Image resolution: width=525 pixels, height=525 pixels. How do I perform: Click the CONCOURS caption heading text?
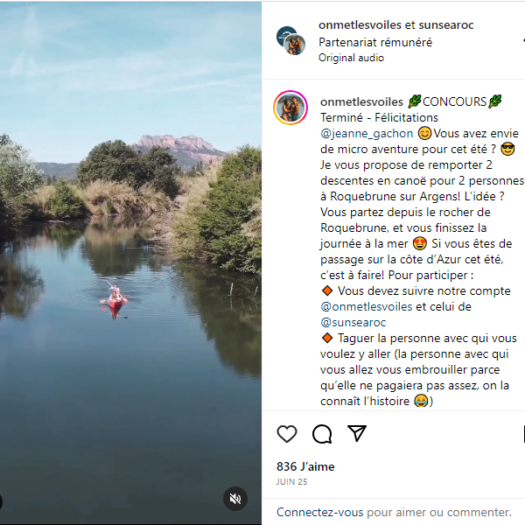454,102
